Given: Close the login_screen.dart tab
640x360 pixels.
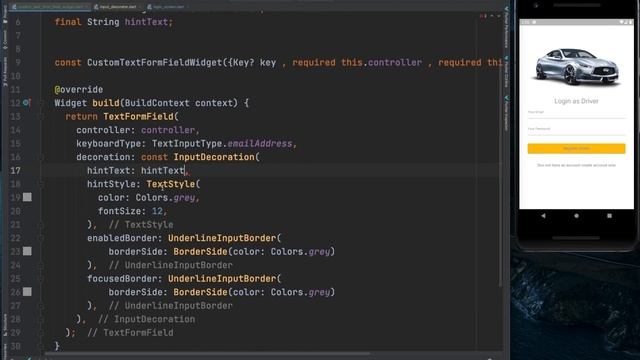Looking at the screenshot, I should [x=188, y=7].
